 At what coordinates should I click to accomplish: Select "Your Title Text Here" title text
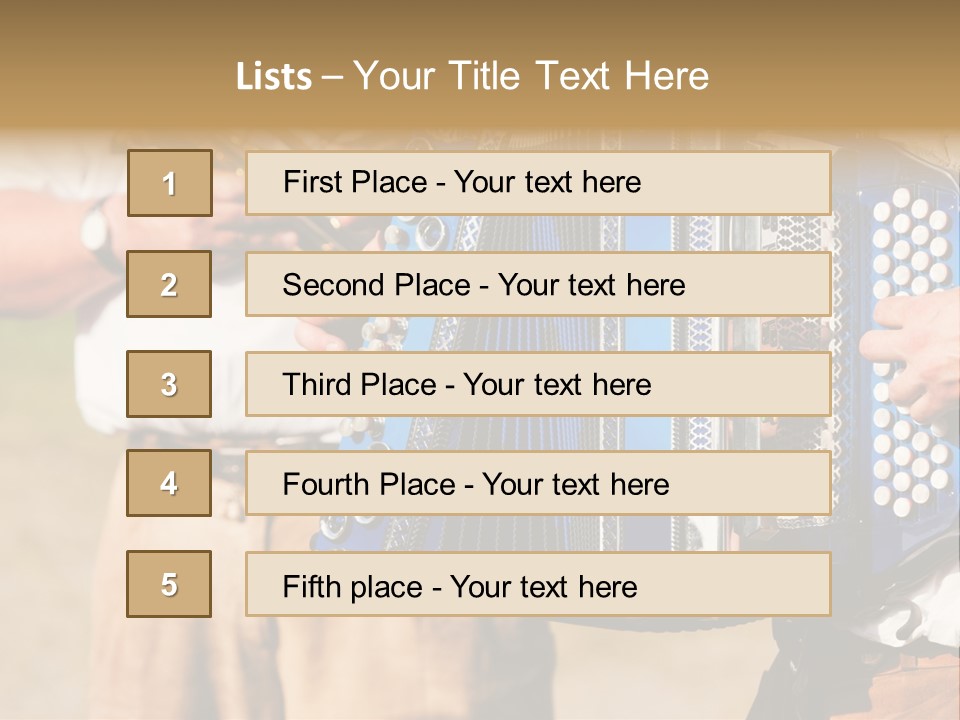click(x=531, y=76)
